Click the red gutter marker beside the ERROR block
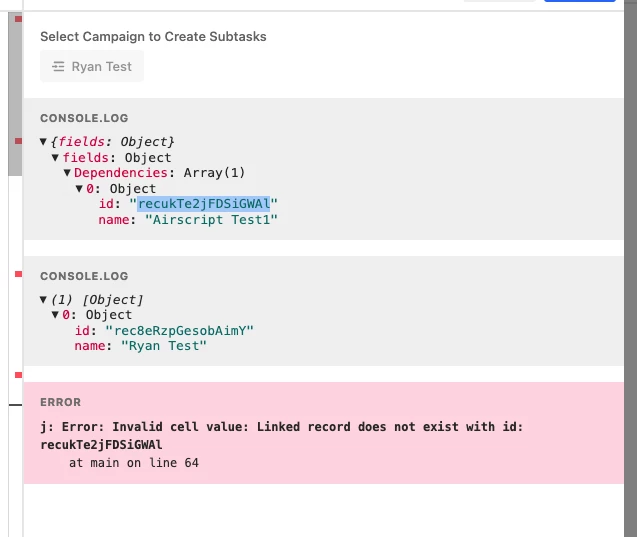Viewport: 637px width, 537px height. click(18, 375)
